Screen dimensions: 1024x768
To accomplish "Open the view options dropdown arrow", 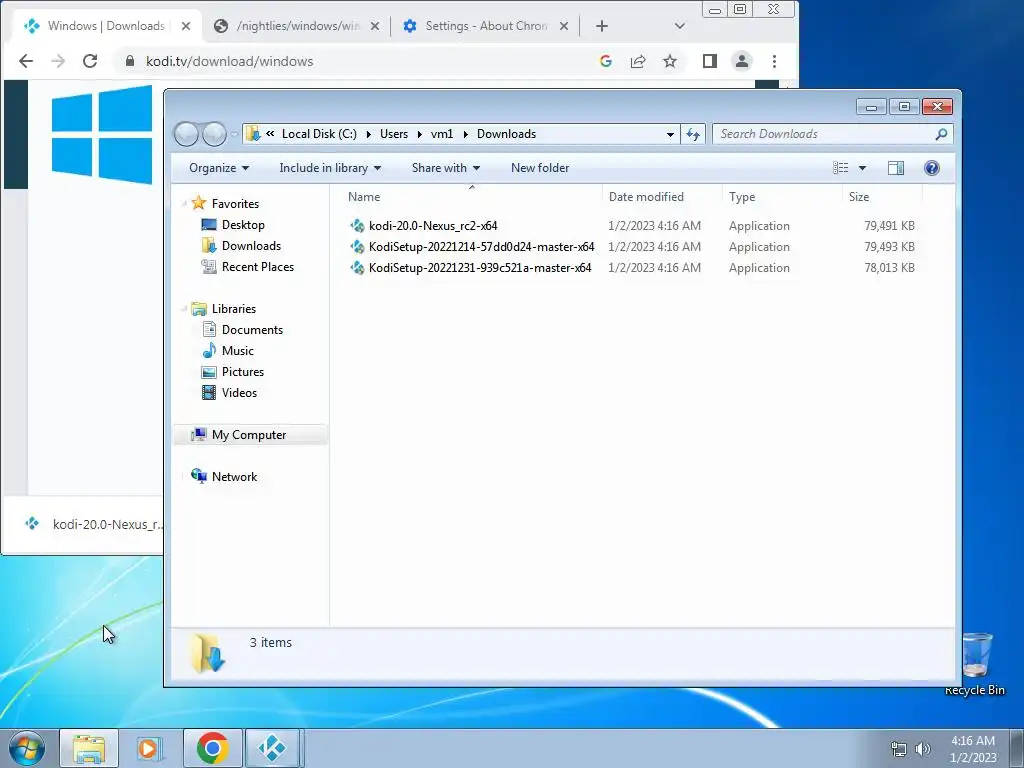I will coord(862,168).
